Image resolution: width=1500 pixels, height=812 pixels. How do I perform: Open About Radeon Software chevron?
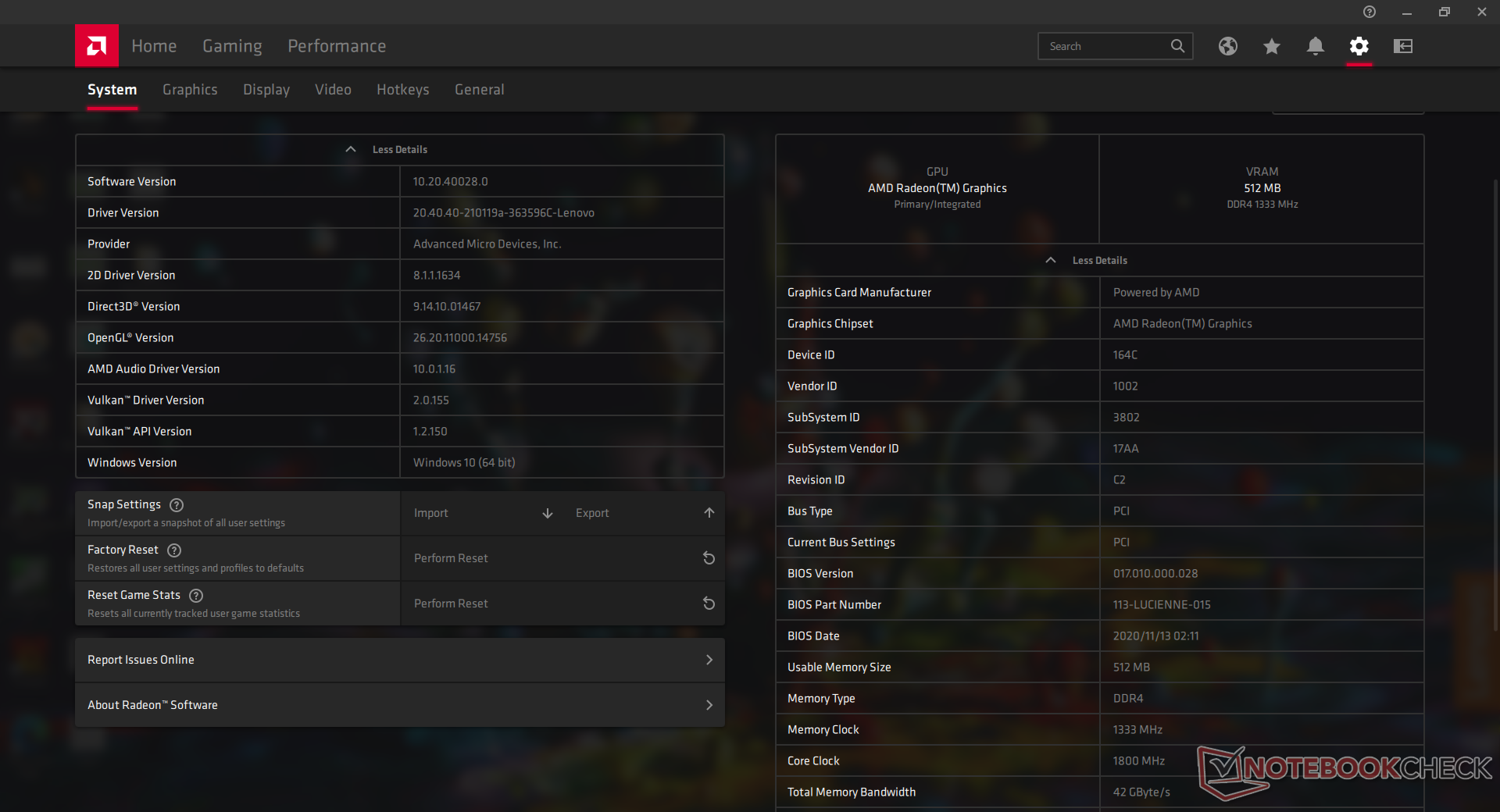(709, 705)
